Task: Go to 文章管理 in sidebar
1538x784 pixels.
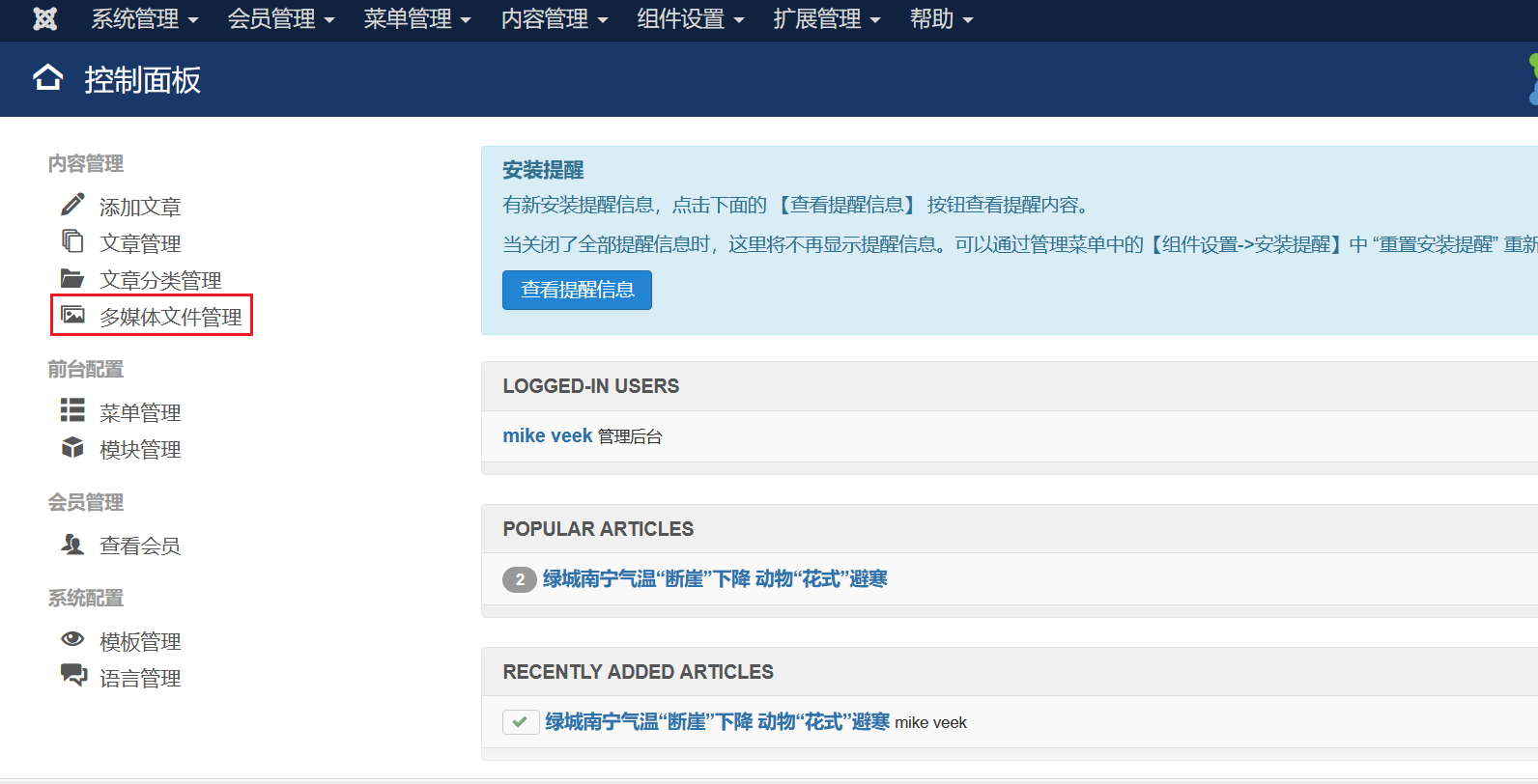Action: 140,243
